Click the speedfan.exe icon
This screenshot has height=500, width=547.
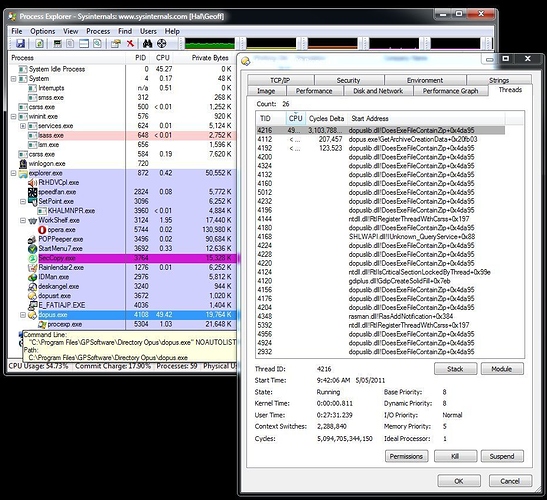(32, 192)
